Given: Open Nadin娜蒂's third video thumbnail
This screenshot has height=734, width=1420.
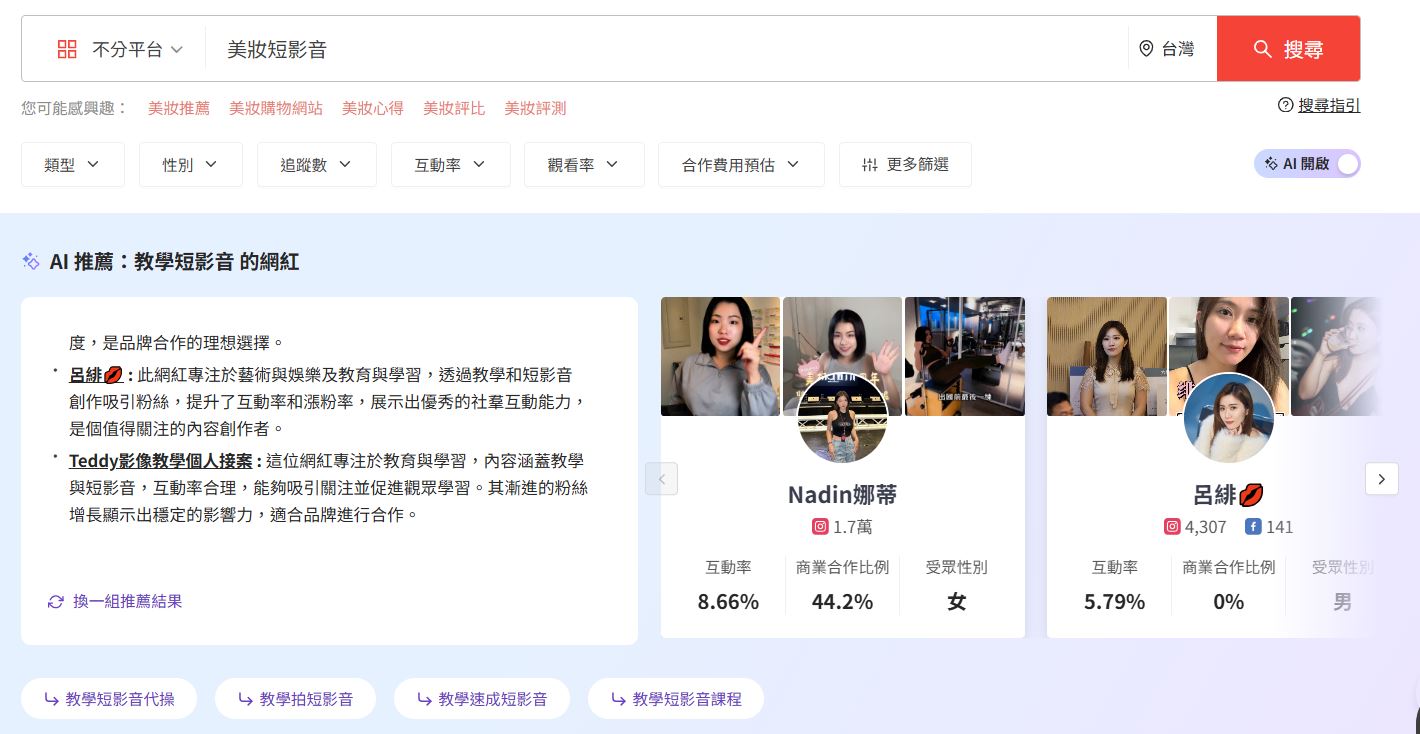Looking at the screenshot, I should 965,356.
